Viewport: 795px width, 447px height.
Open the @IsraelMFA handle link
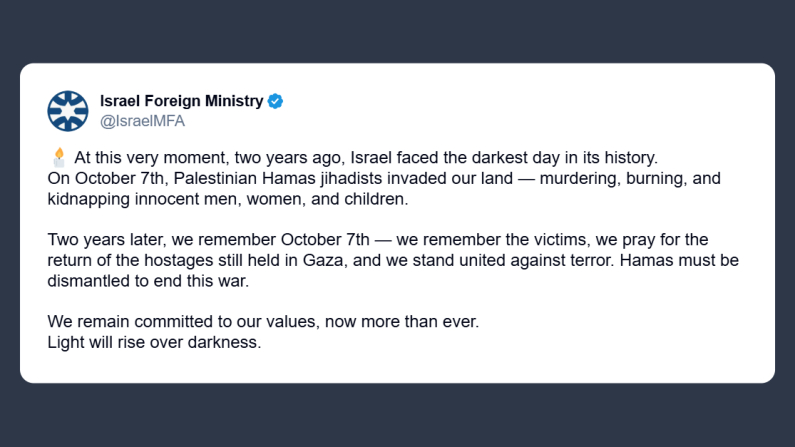tap(142, 121)
